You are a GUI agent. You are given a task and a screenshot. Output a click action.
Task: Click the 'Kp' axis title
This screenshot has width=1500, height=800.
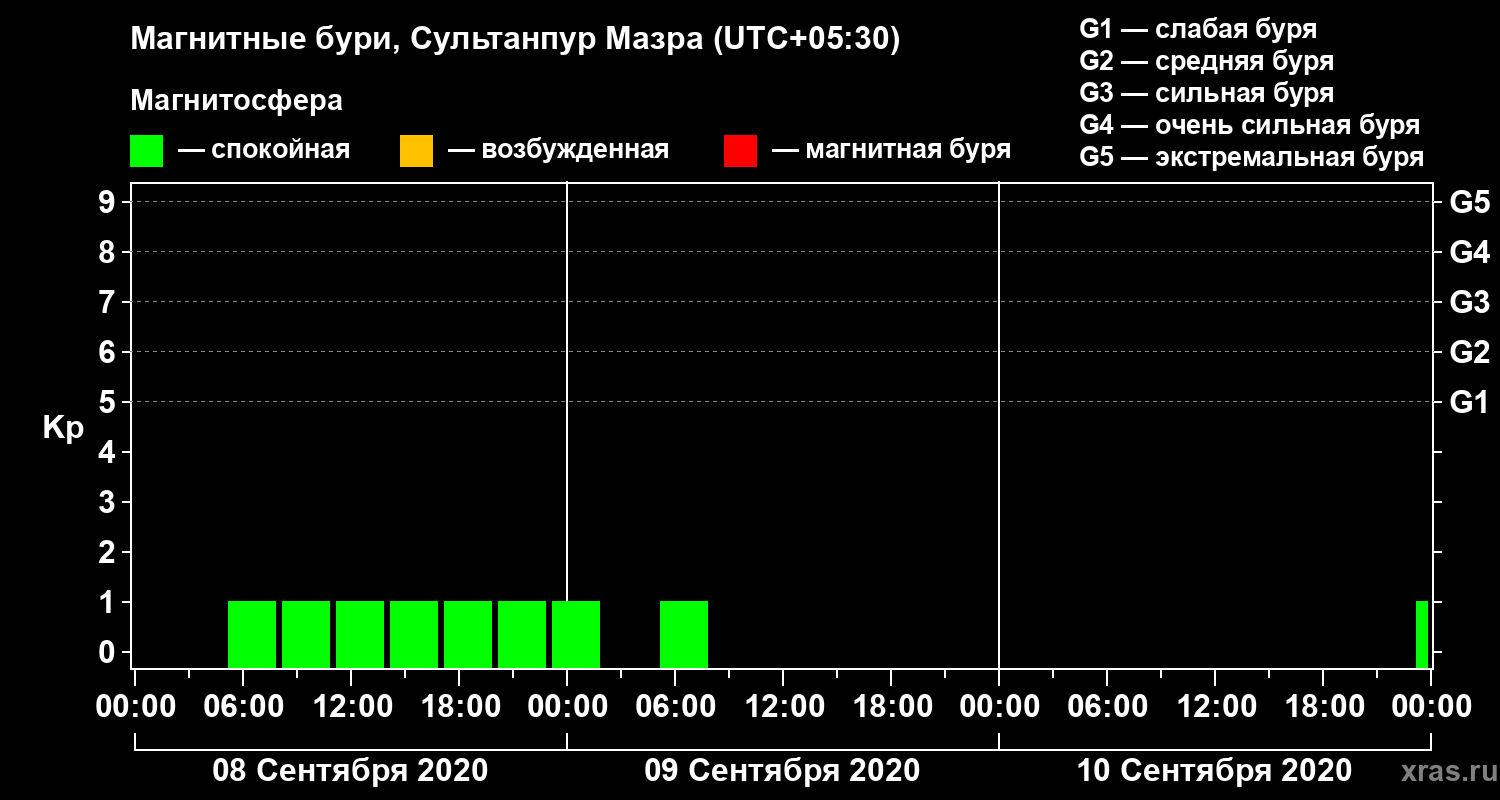tap(63, 429)
